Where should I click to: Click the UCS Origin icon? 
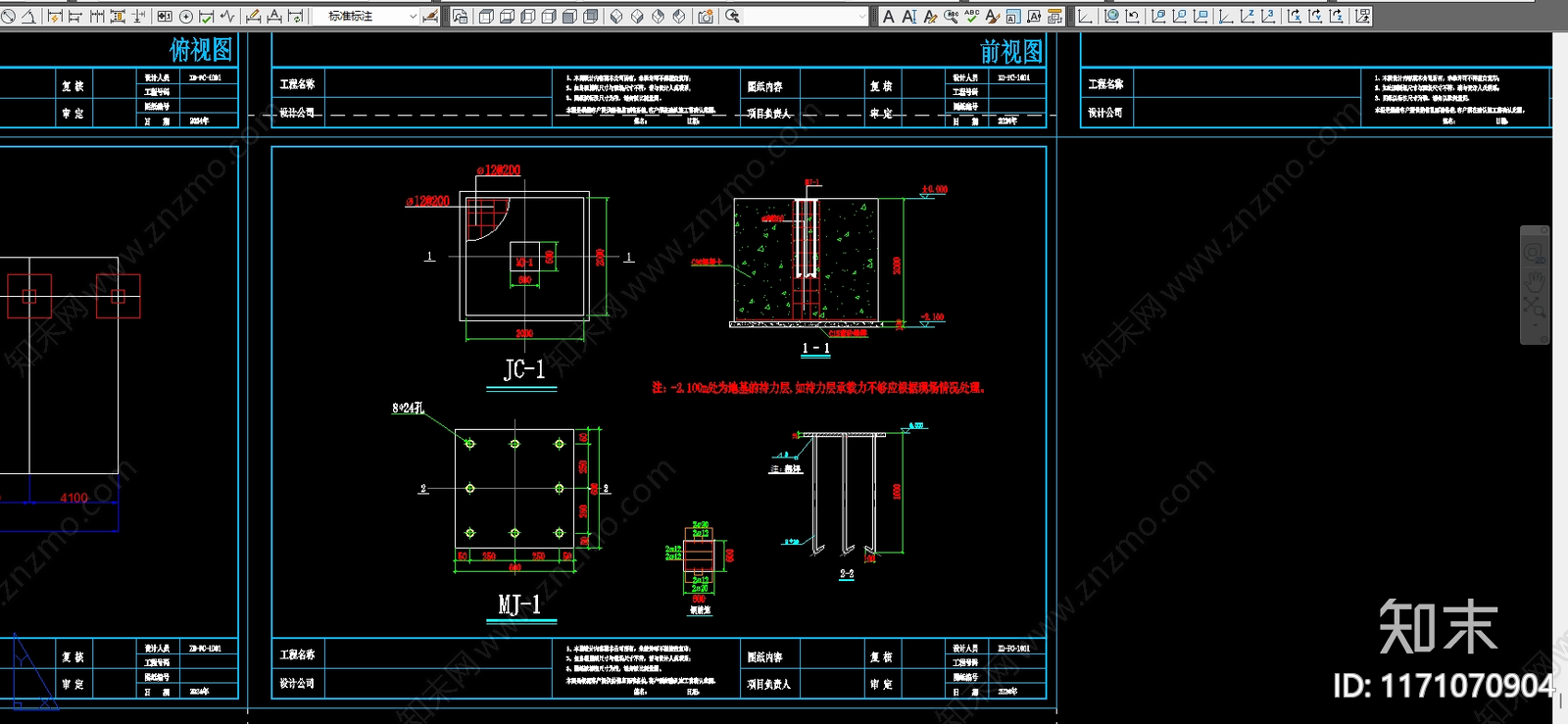[x=1226, y=17]
